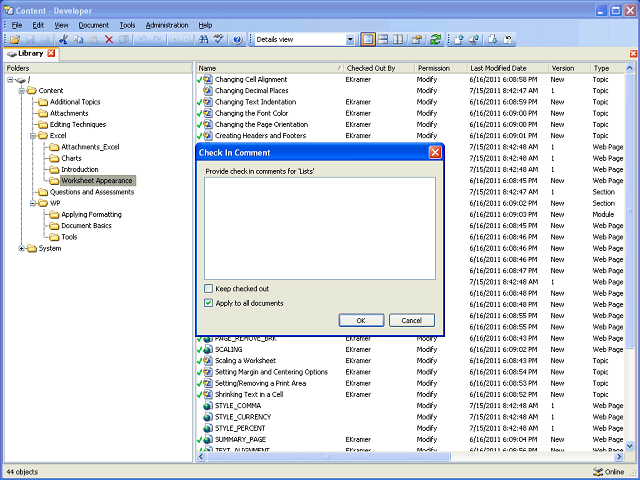Viewport: 640px width, 480px height.
Task: Click the horizontal scrollbar thumb
Action: tap(329, 457)
